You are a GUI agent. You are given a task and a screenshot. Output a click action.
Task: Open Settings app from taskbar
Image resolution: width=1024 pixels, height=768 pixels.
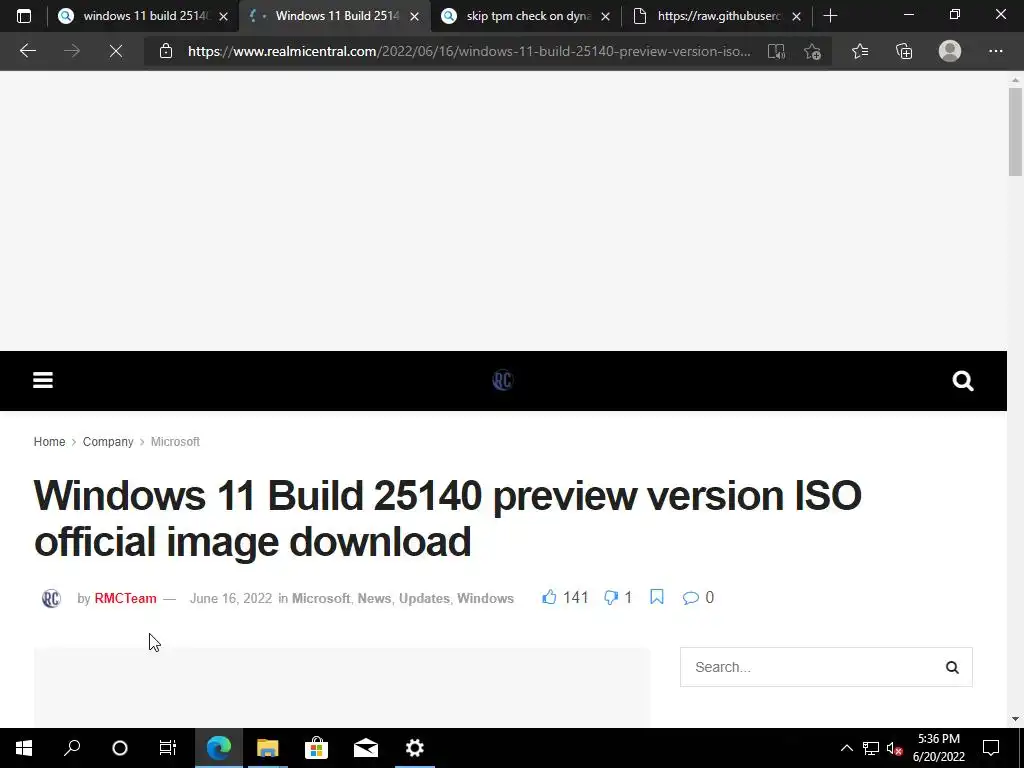pos(415,748)
